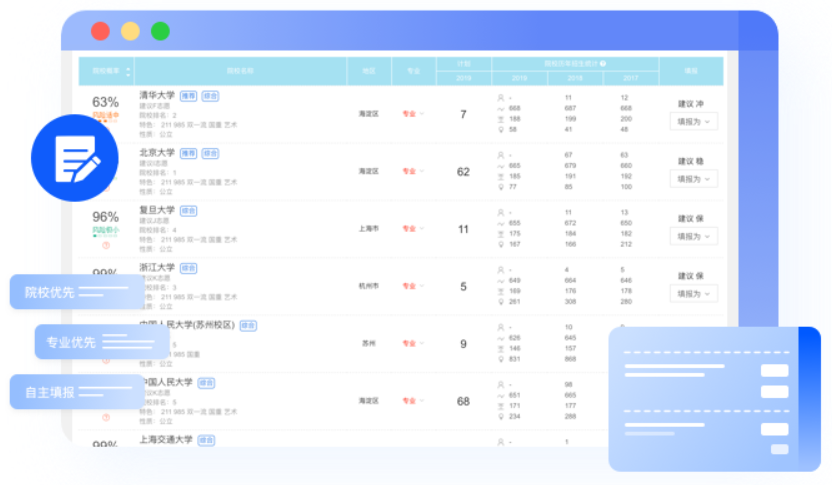Image resolution: width=832 pixels, height=485 pixels.
Task: Click the yellow window minimize dot
Action: coord(131,31)
